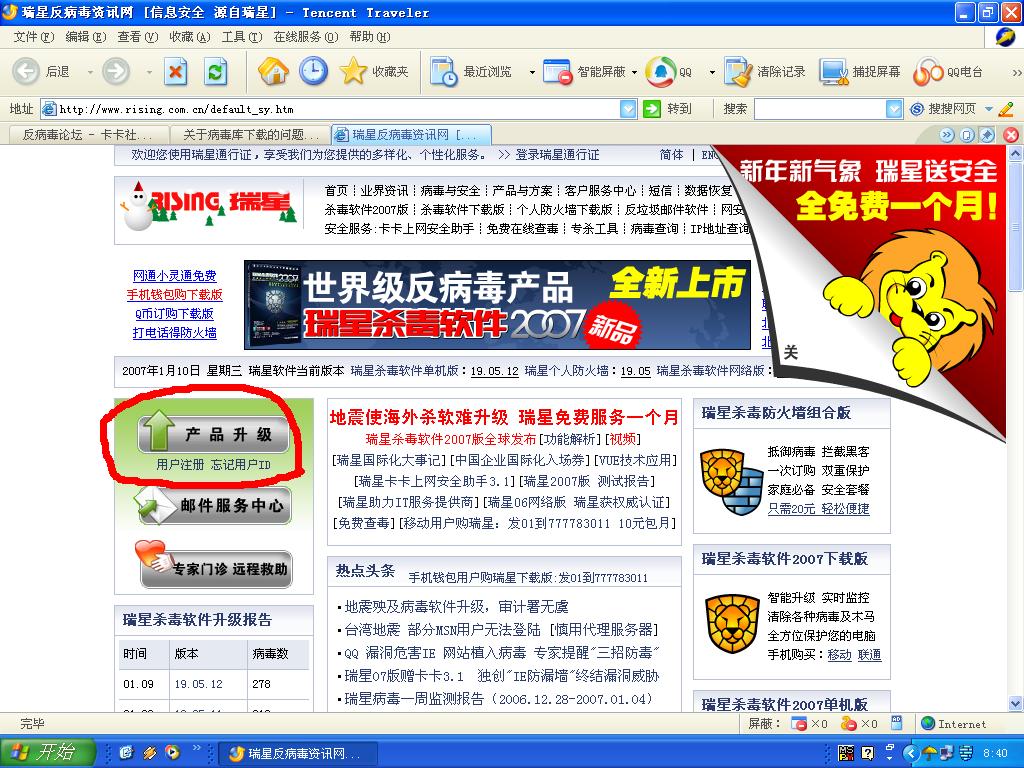
Task: Click the 瑞星反病毒资讯网 taskbar window button
Action: pyautogui.click(x=297, y=754)
